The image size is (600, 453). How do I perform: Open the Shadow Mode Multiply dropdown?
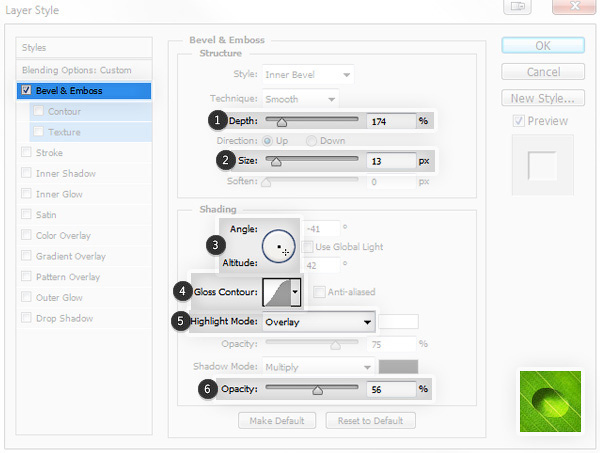point(318,367)
